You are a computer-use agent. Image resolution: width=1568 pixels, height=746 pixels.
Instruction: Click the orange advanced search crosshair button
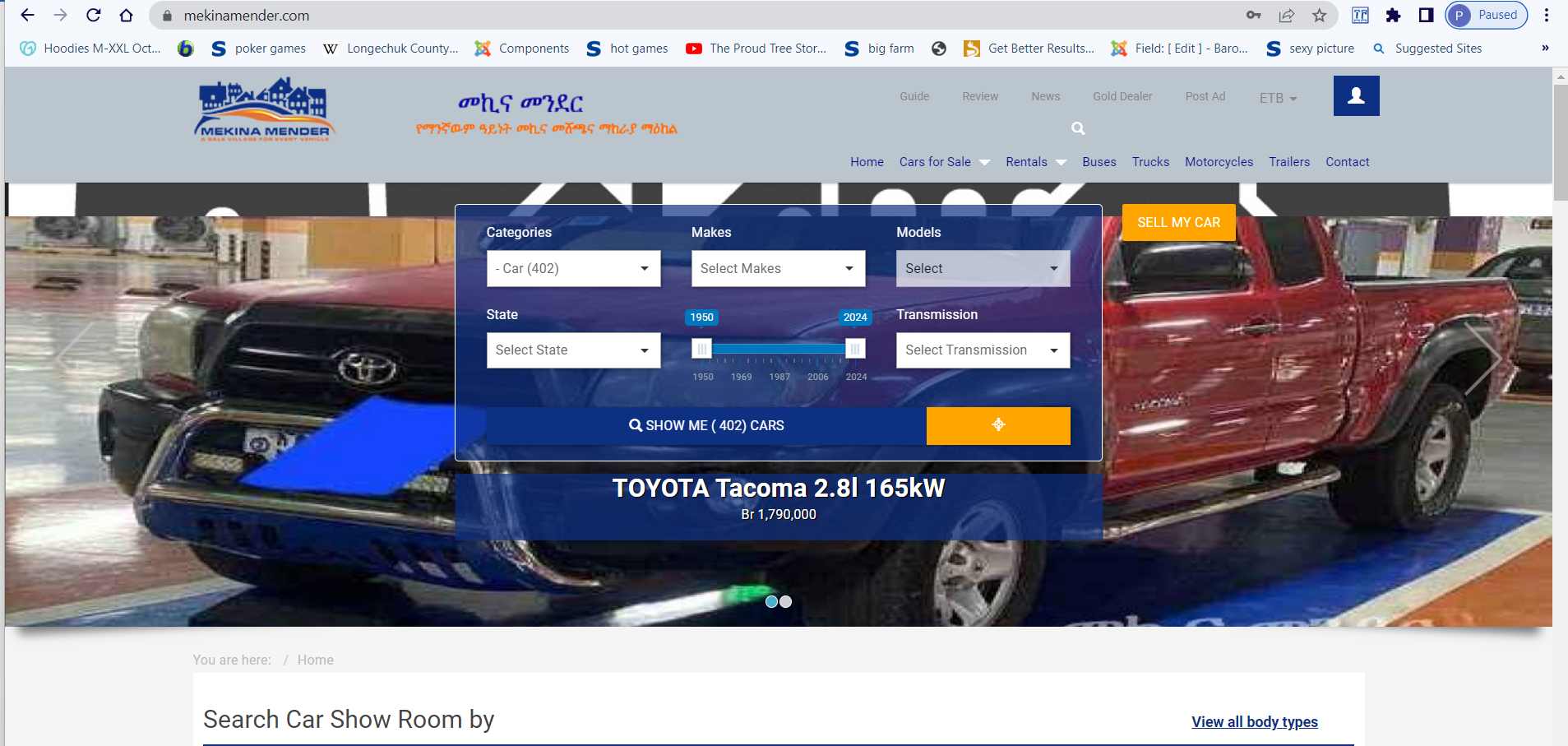[997, 425]
